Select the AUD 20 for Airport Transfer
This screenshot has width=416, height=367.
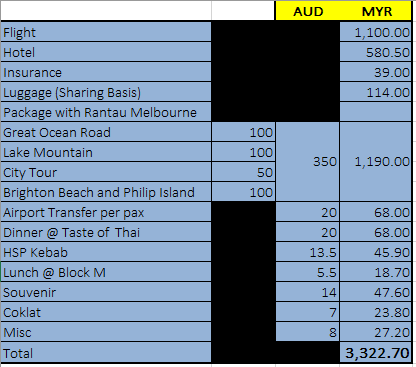point(308,212)
